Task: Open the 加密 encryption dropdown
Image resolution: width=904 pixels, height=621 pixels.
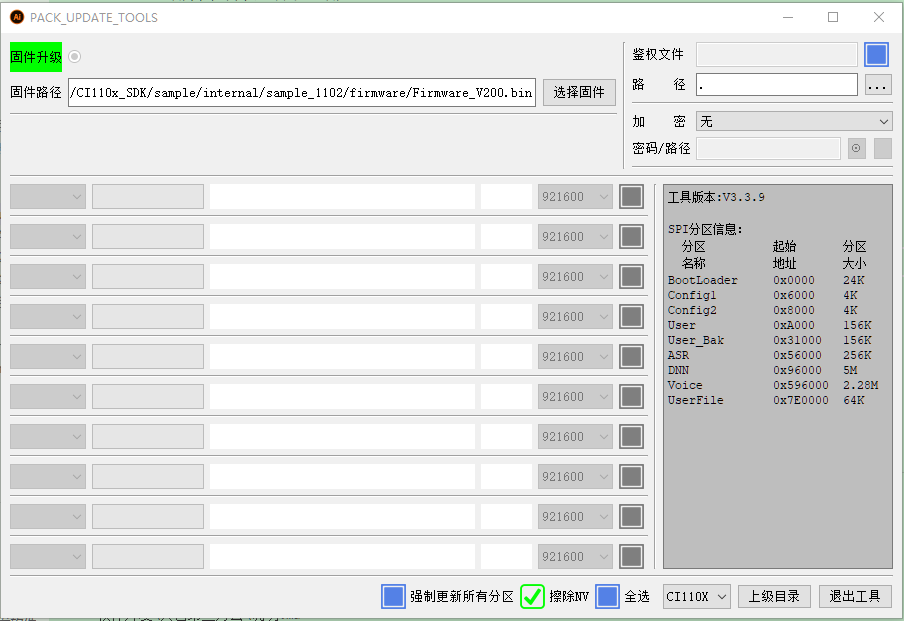Action: pyautogui.click(x=794, y=121)
